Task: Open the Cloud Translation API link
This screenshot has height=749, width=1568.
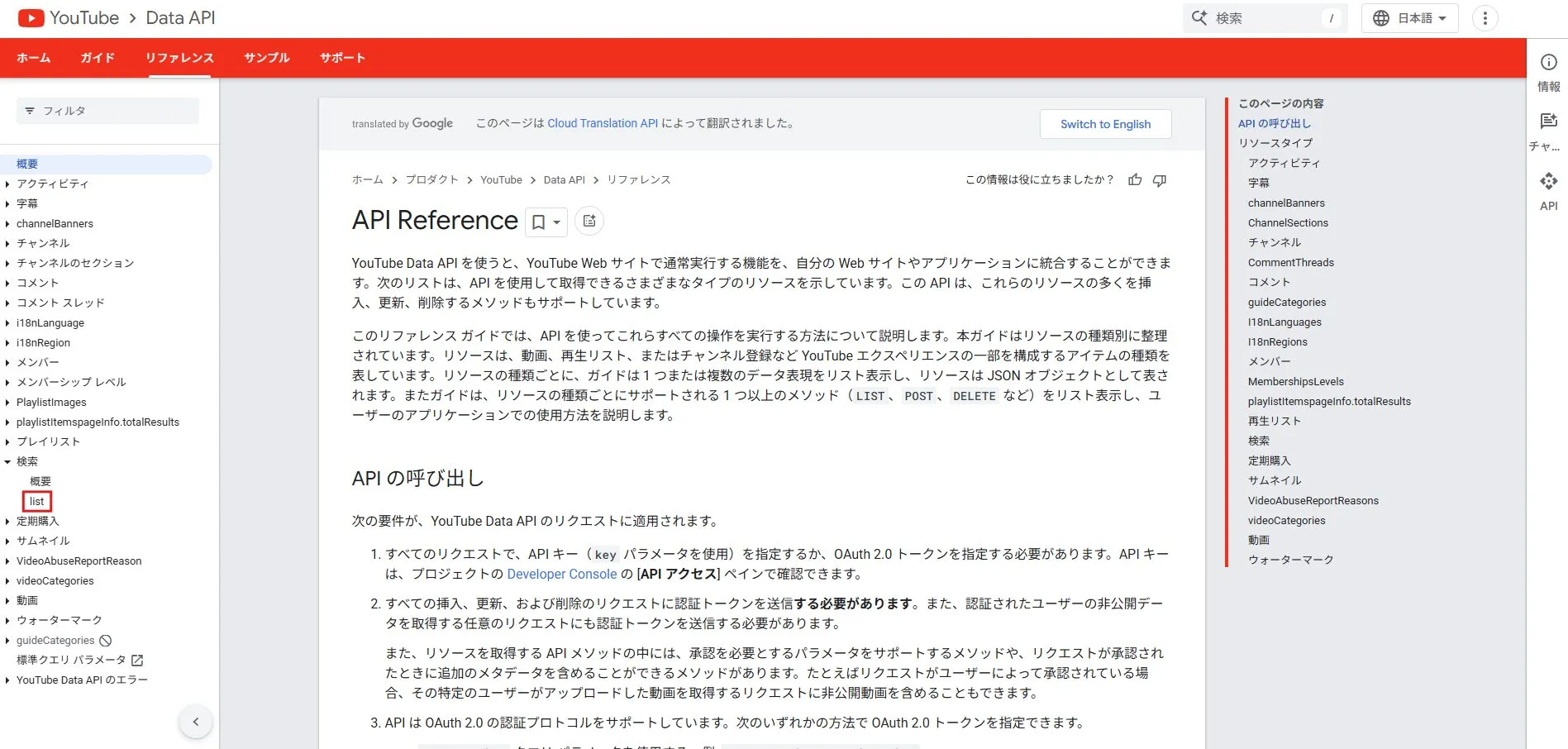Action: (x=603, y=123)
